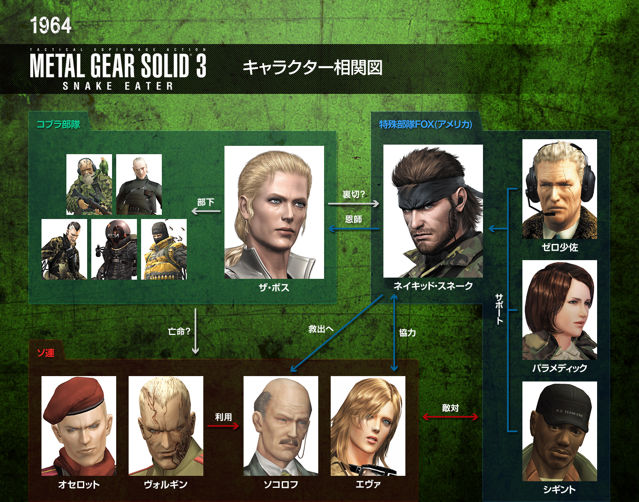Select The End thumbnail with parrot

click(89, 184)
